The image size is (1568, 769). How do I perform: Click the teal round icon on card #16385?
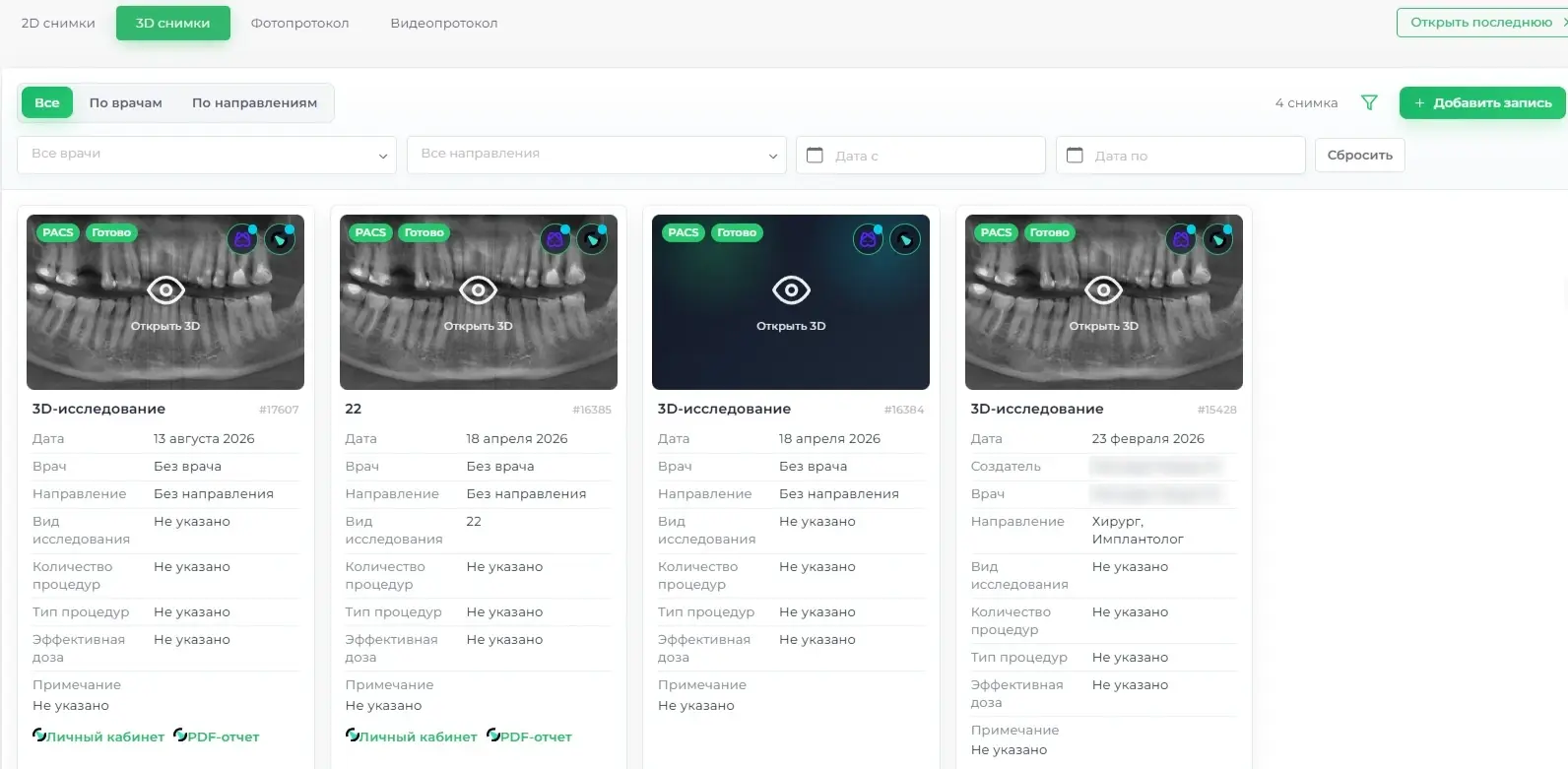point(593,239)
